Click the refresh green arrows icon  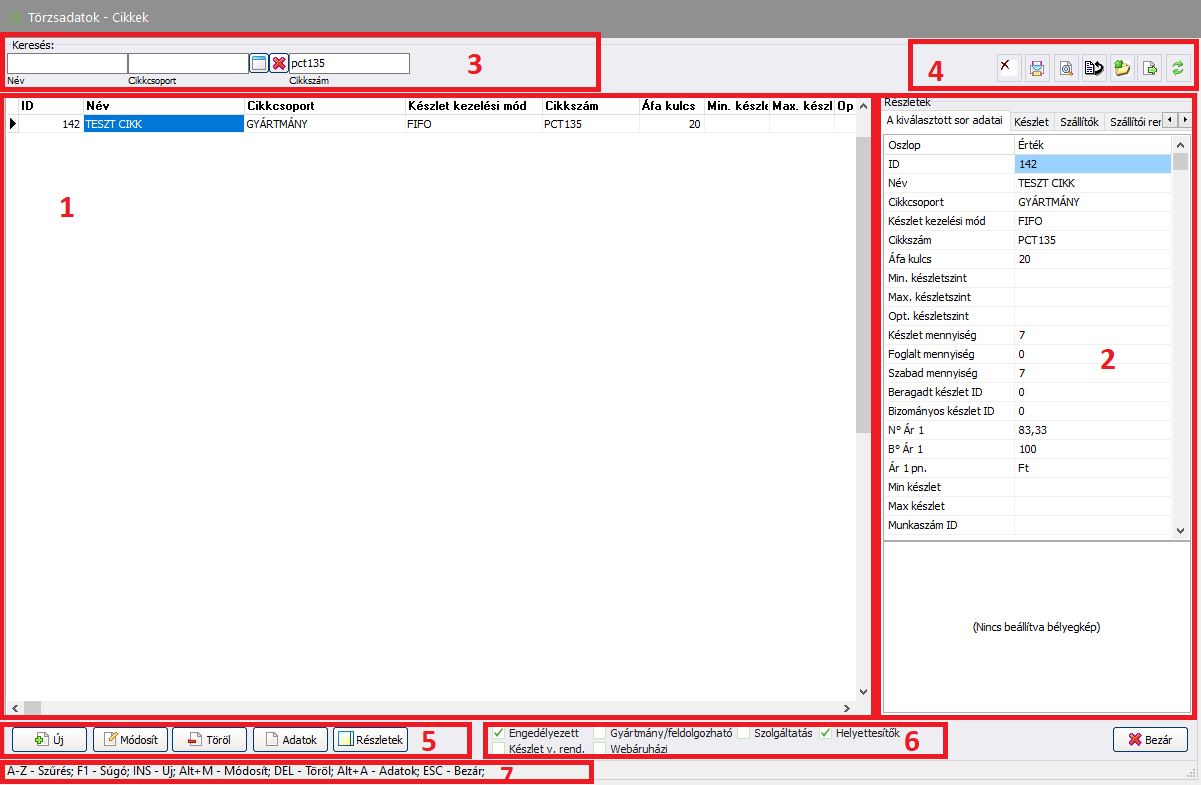1178,68
